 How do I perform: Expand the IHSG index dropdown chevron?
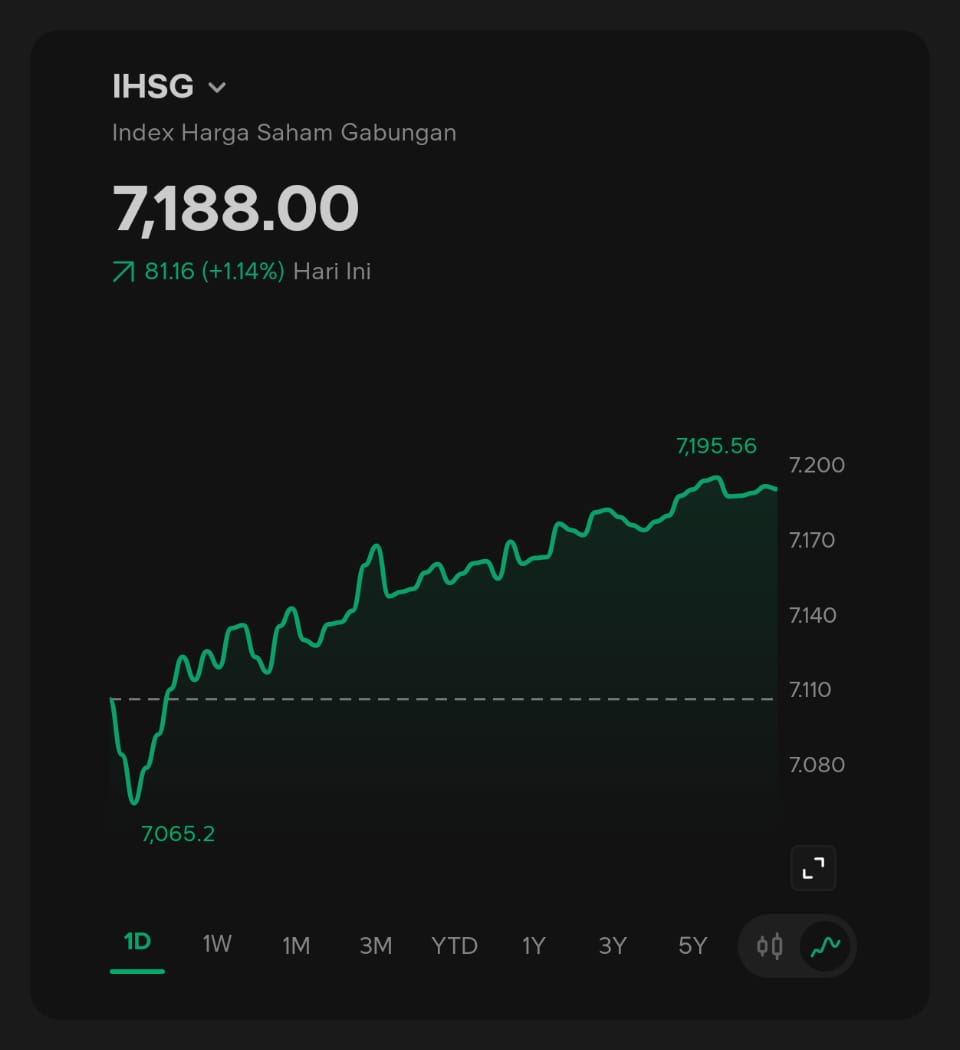coord(217,88)
